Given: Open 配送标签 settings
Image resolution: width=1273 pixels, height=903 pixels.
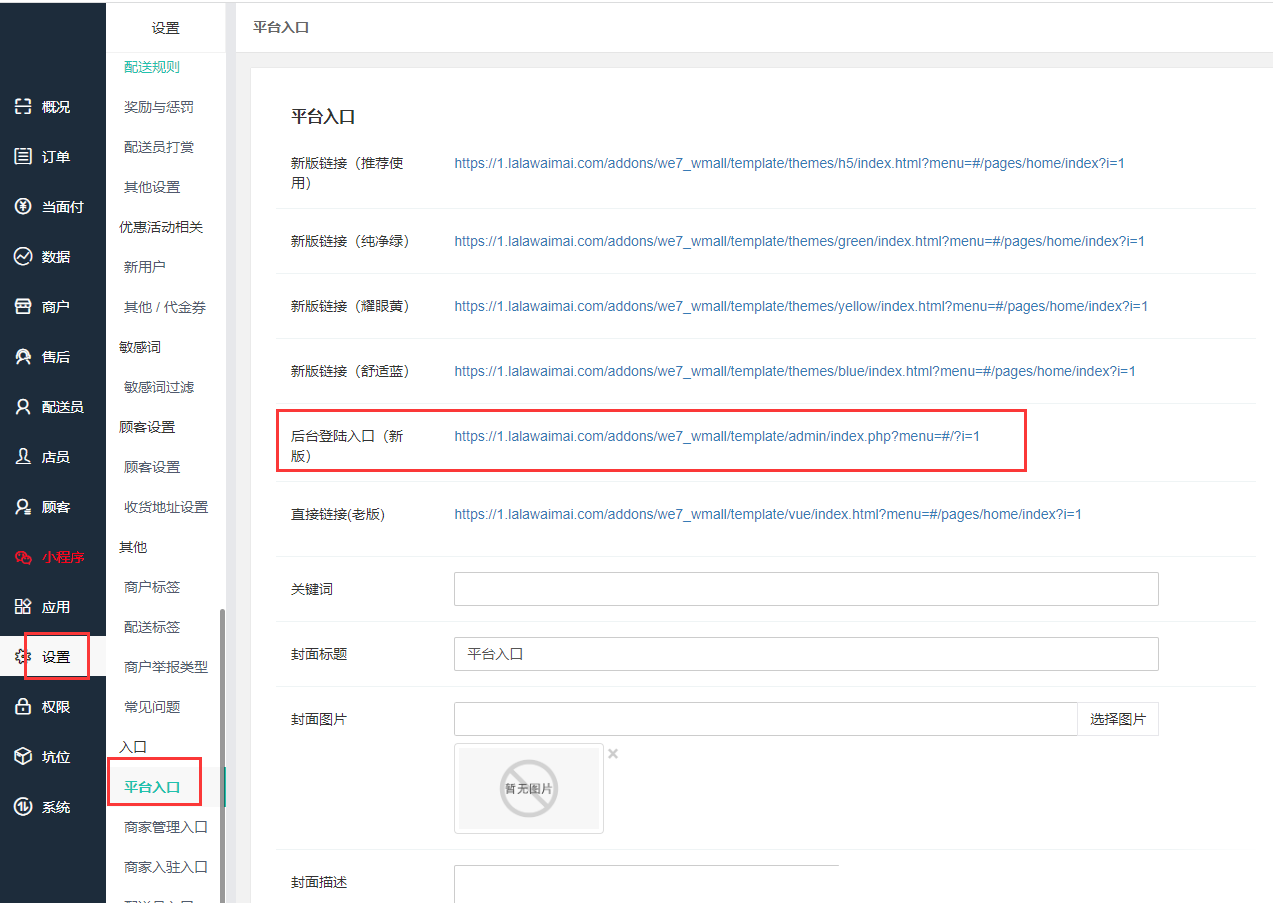Looking at the screenshot, I should [x=152, y=627].
